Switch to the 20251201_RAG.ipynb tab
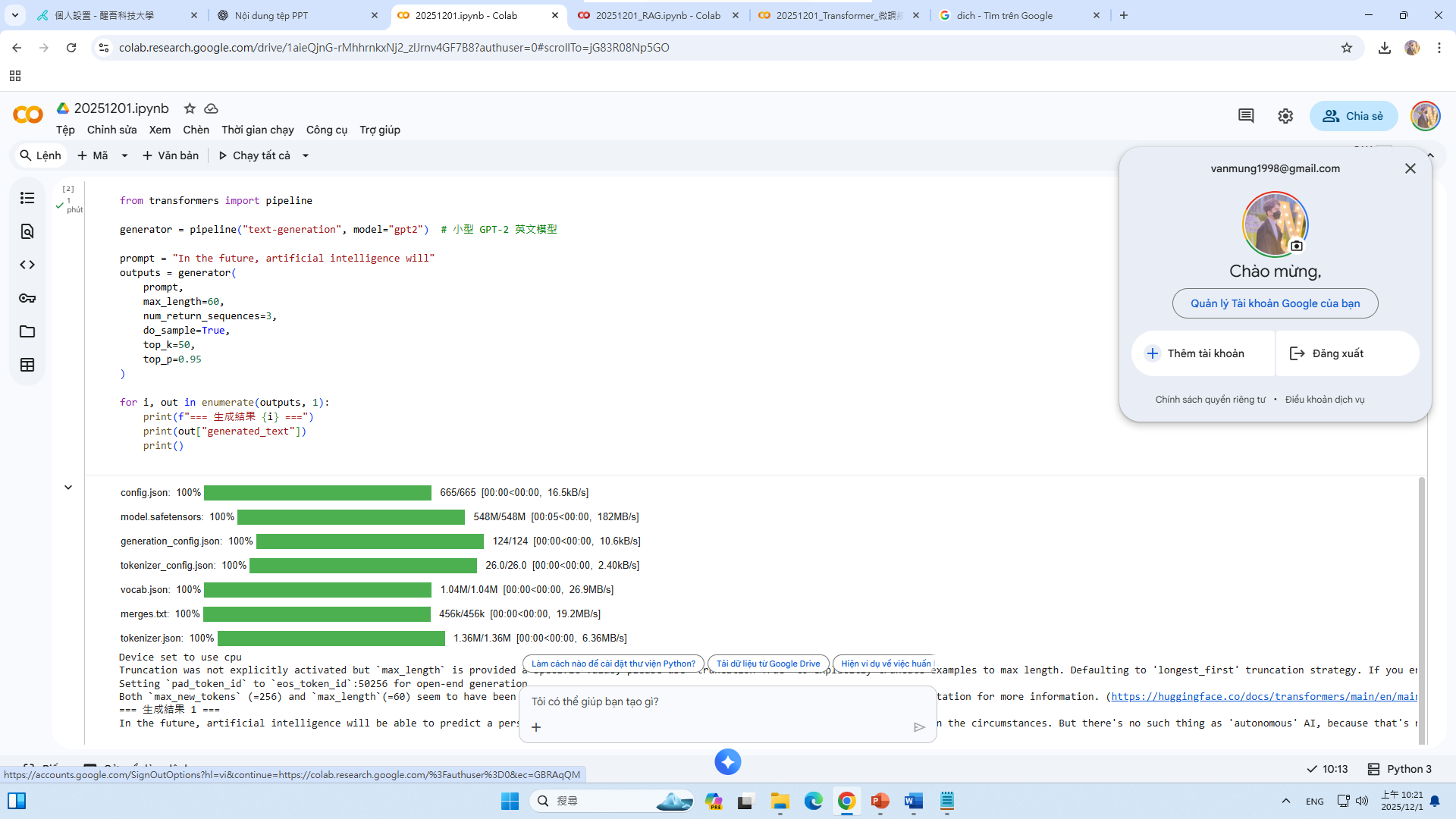The height and width of the screenshot is (819, 1456). [x=657, y=15]
